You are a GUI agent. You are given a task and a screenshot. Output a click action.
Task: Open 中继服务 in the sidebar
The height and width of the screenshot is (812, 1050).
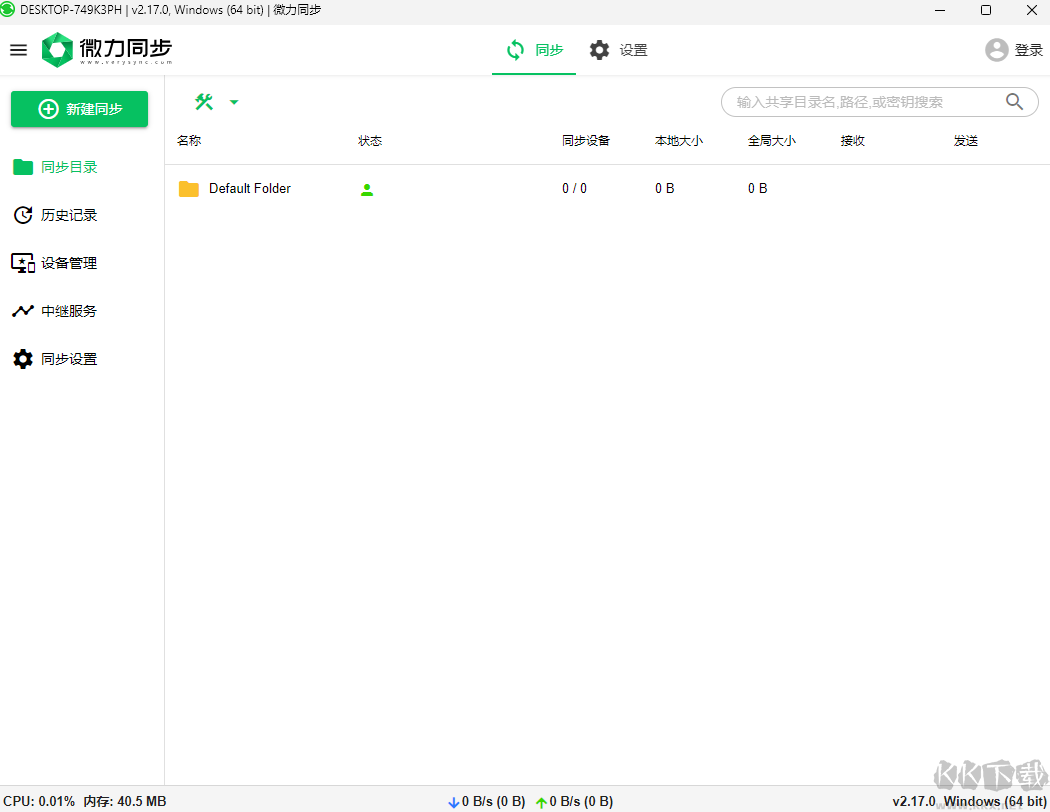(69, 311)
